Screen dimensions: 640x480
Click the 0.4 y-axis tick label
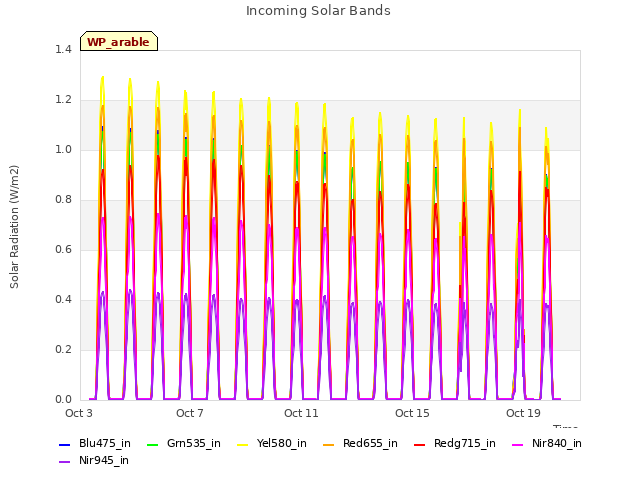63,300
